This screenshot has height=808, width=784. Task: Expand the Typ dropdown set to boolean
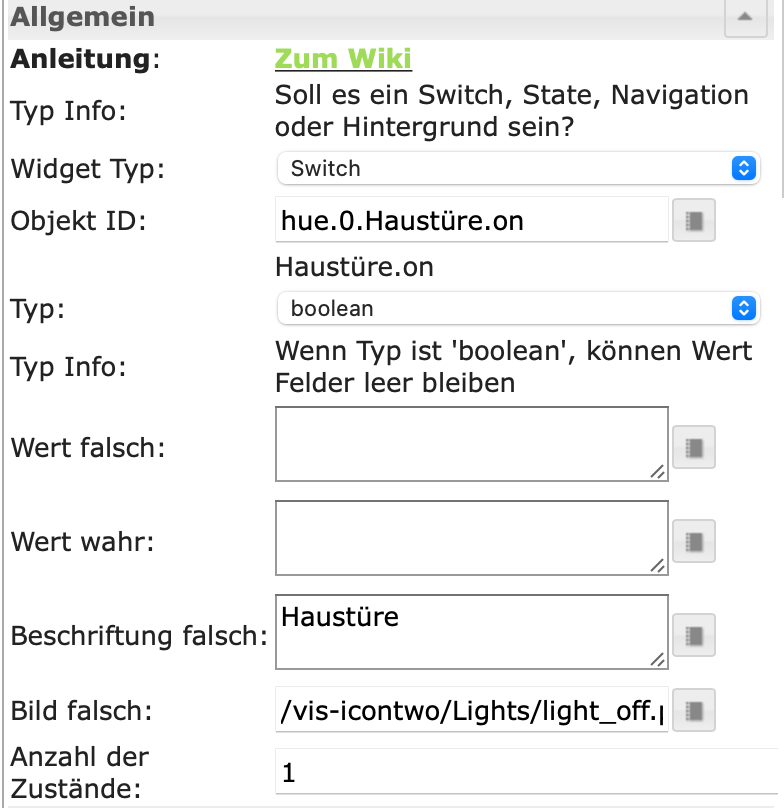point(518,309)
